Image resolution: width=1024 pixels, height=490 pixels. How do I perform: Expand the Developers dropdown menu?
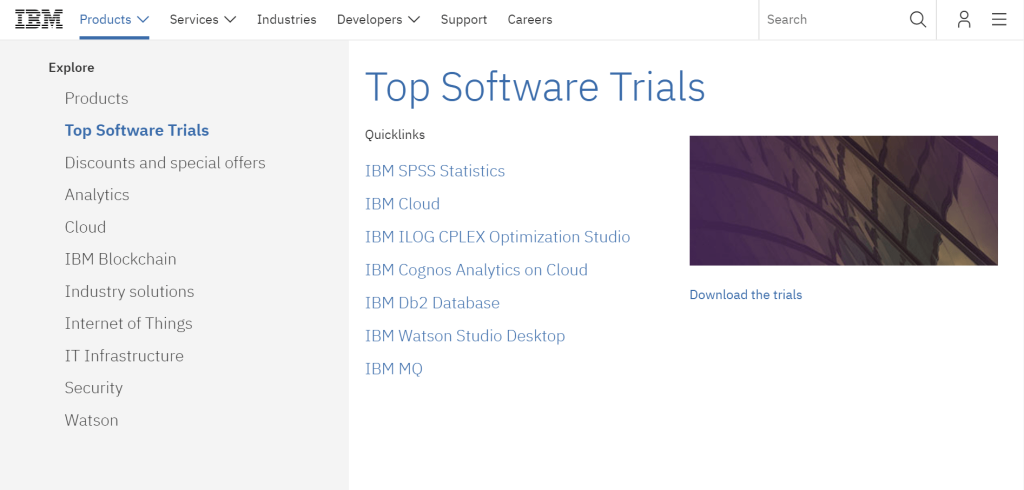coord(378,20)
